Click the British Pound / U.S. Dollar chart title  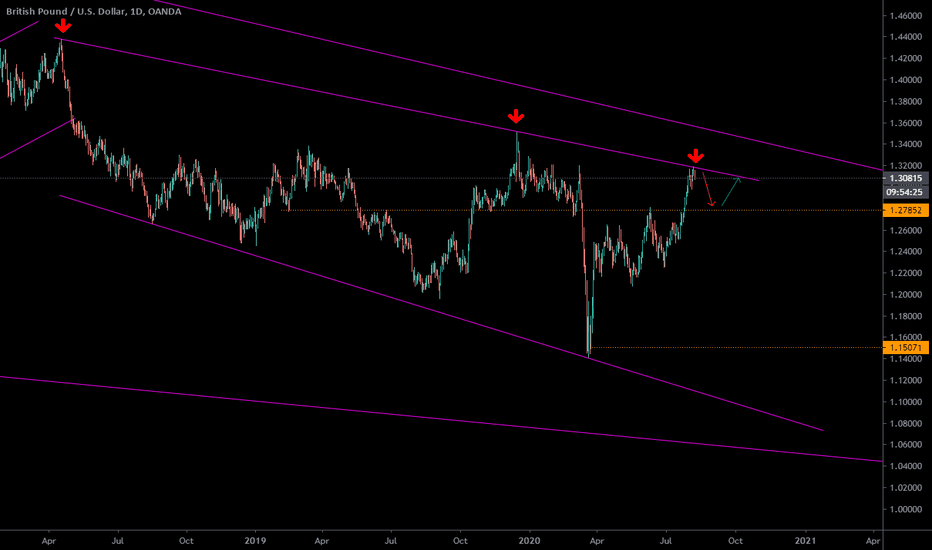click(x=93, y=11)
